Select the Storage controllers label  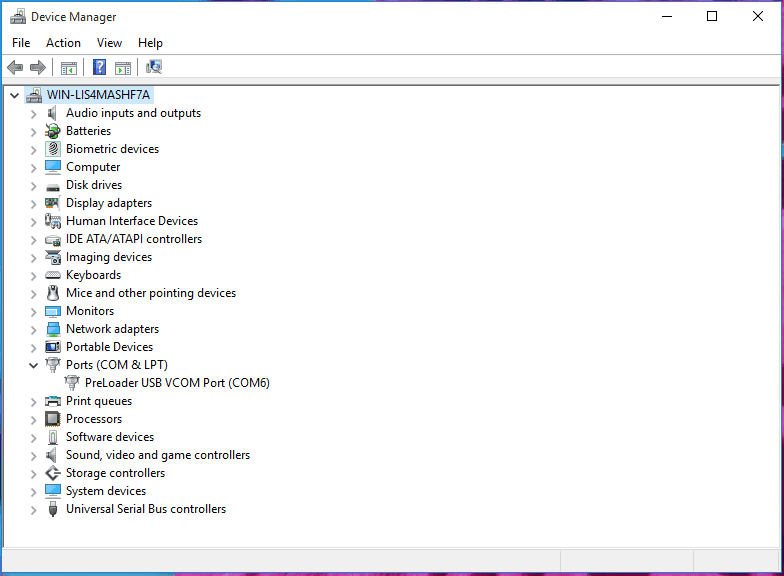[x=116, y=473]
